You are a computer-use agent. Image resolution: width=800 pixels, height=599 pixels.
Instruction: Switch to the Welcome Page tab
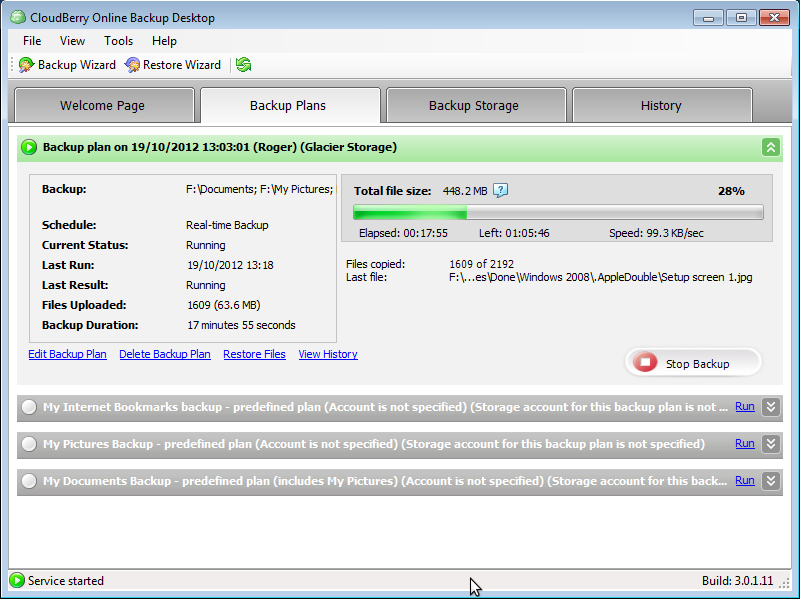(x=104, y=106)
